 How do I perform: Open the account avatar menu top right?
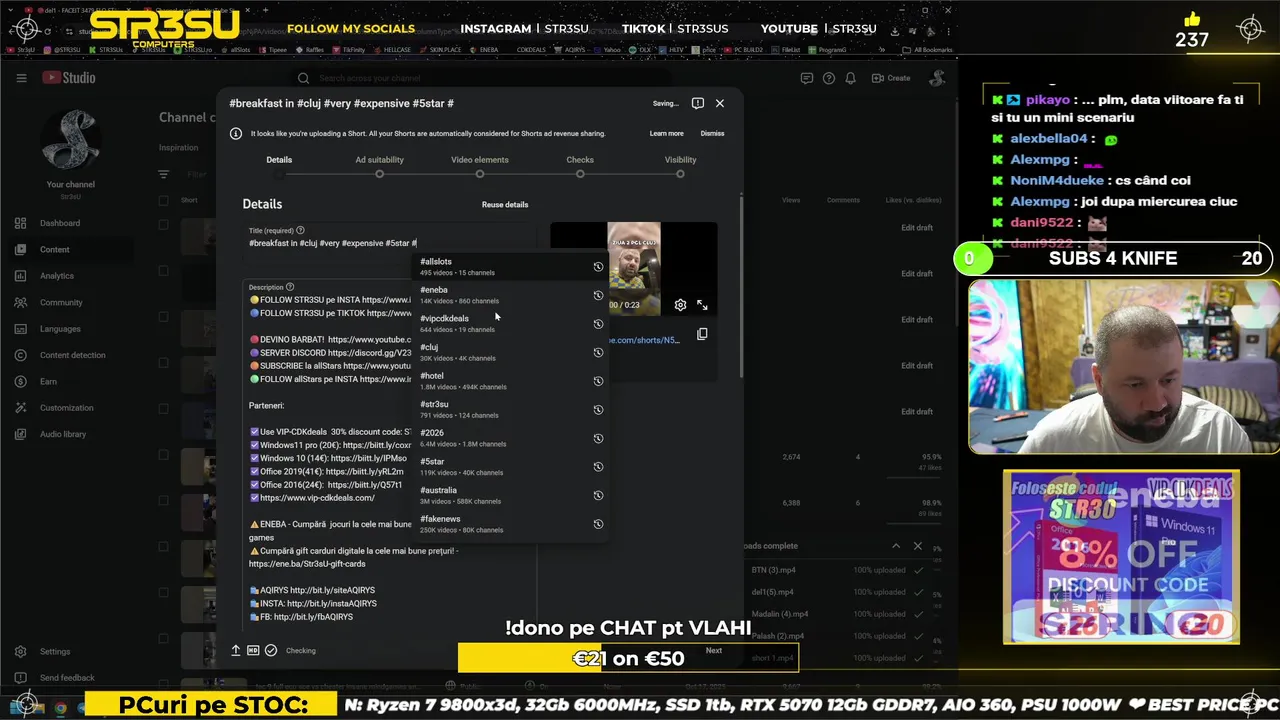(x=937, y=78)
